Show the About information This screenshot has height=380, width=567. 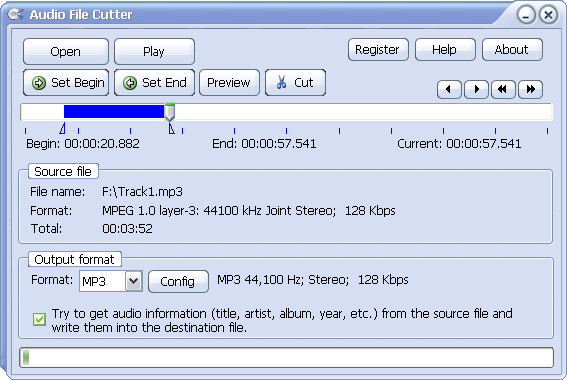point(512,50)
